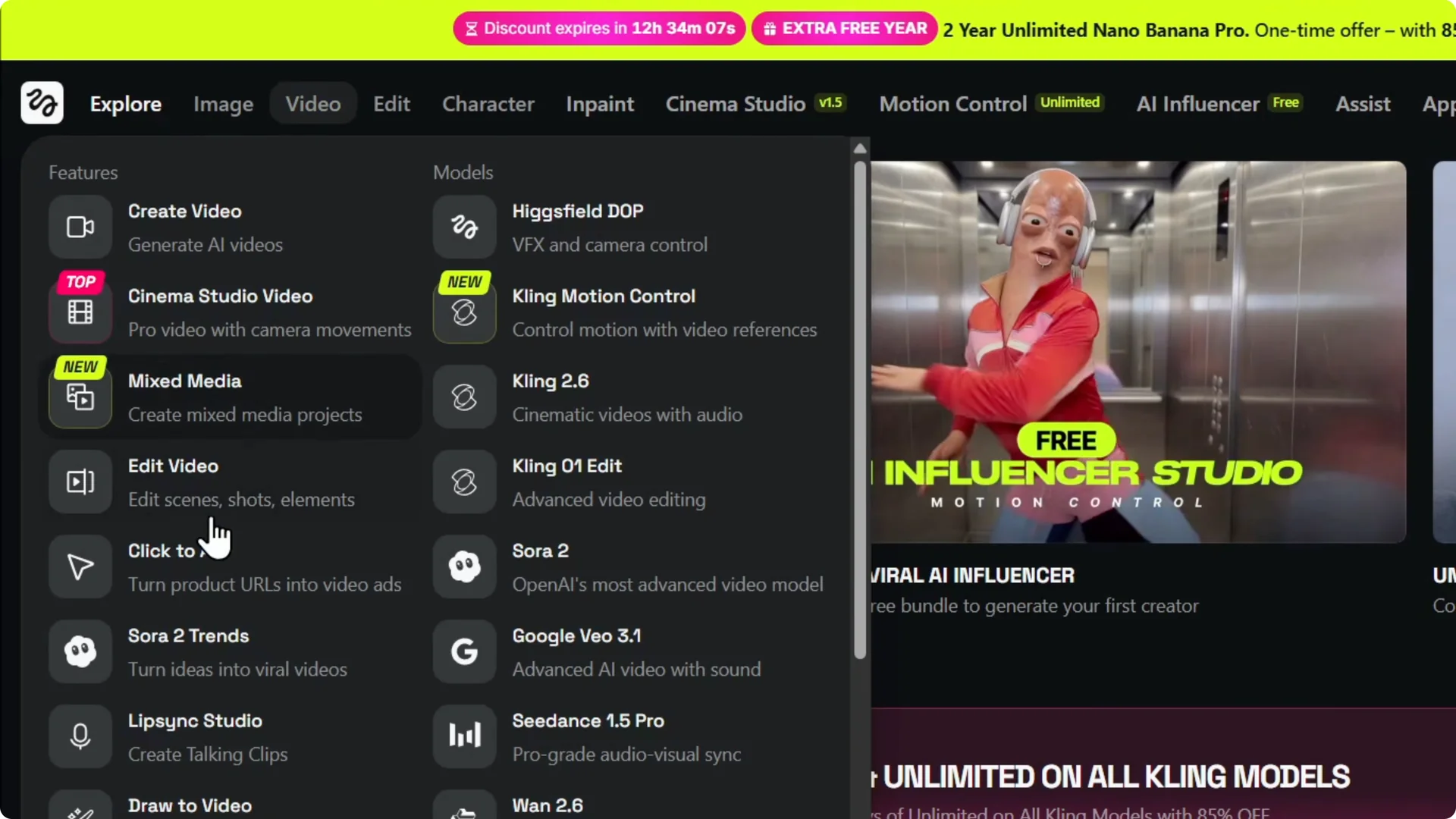Open Cinema Studio Video from its film icon
This screenshot has width=1456, height=819.
click(80, 311)
